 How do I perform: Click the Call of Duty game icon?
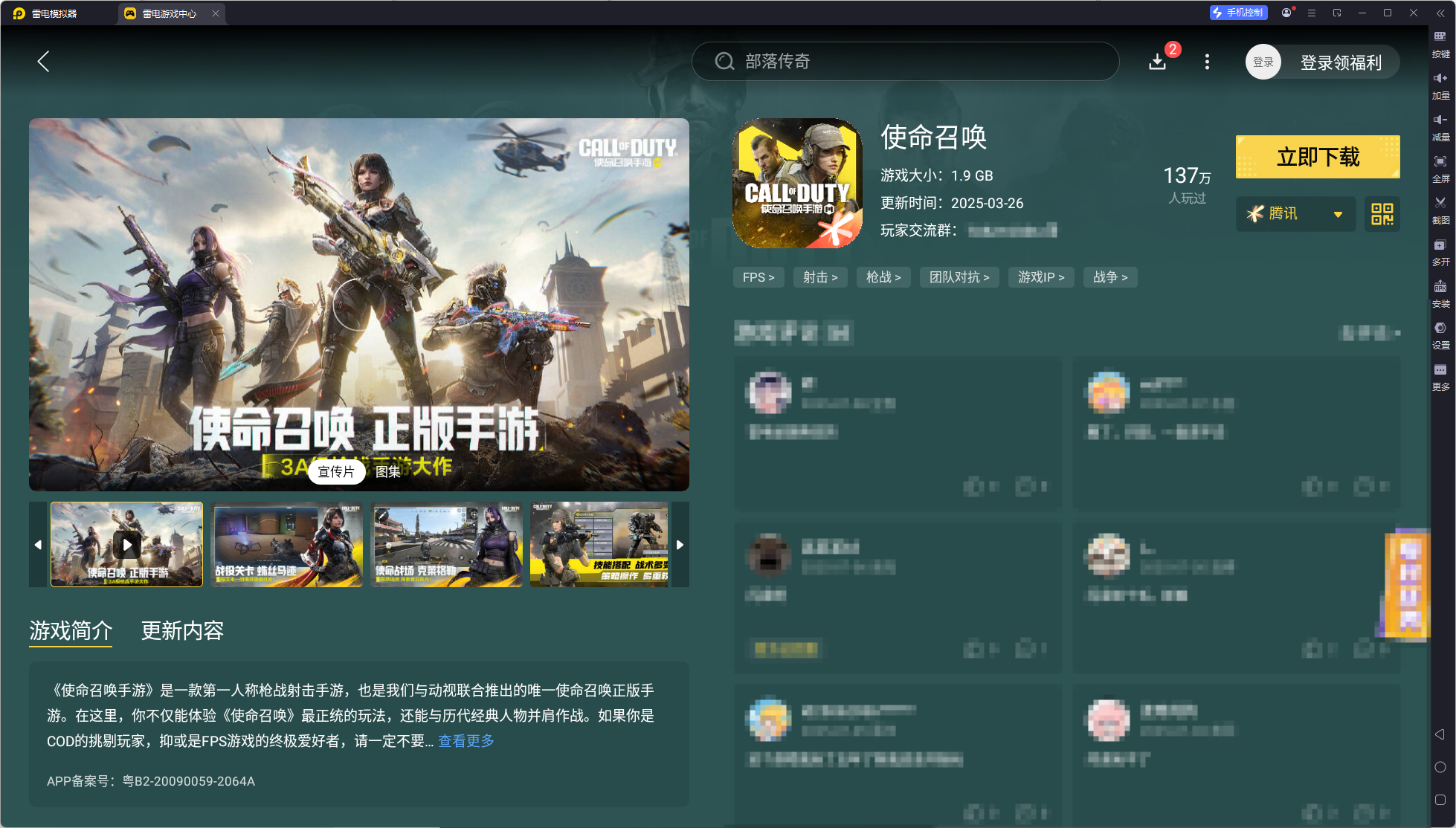coord(797,183)
